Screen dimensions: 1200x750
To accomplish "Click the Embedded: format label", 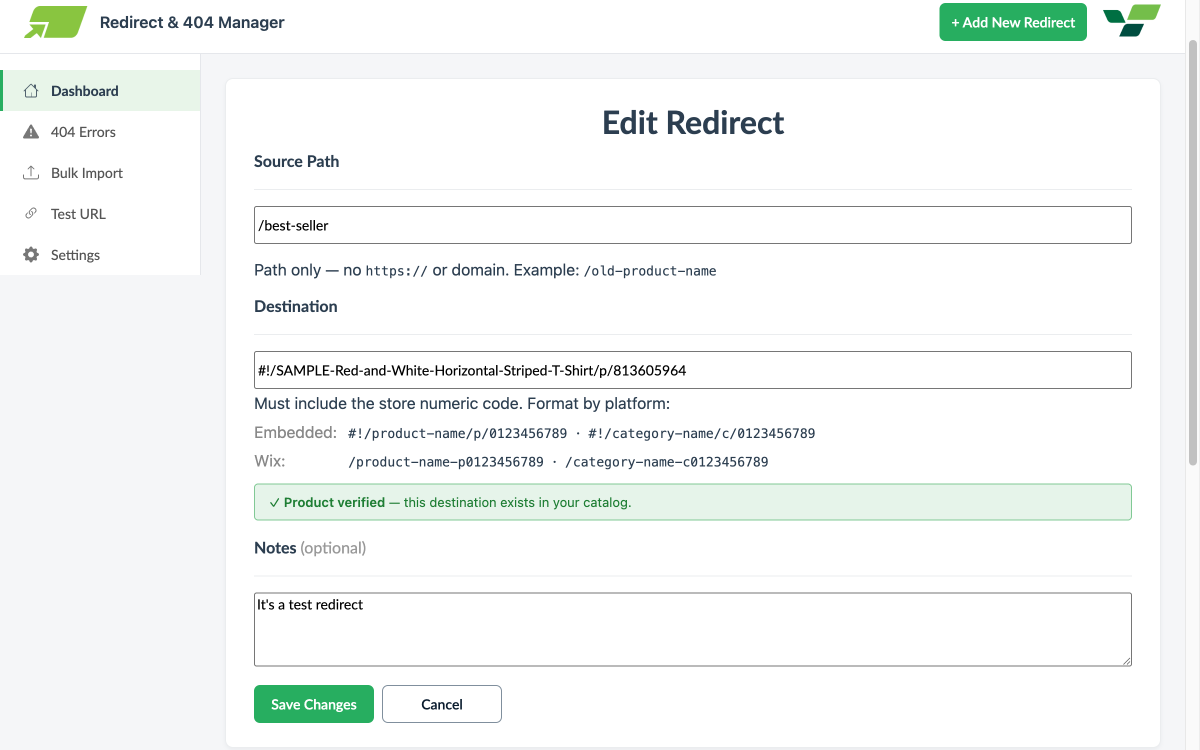I will tap(295, 433).
